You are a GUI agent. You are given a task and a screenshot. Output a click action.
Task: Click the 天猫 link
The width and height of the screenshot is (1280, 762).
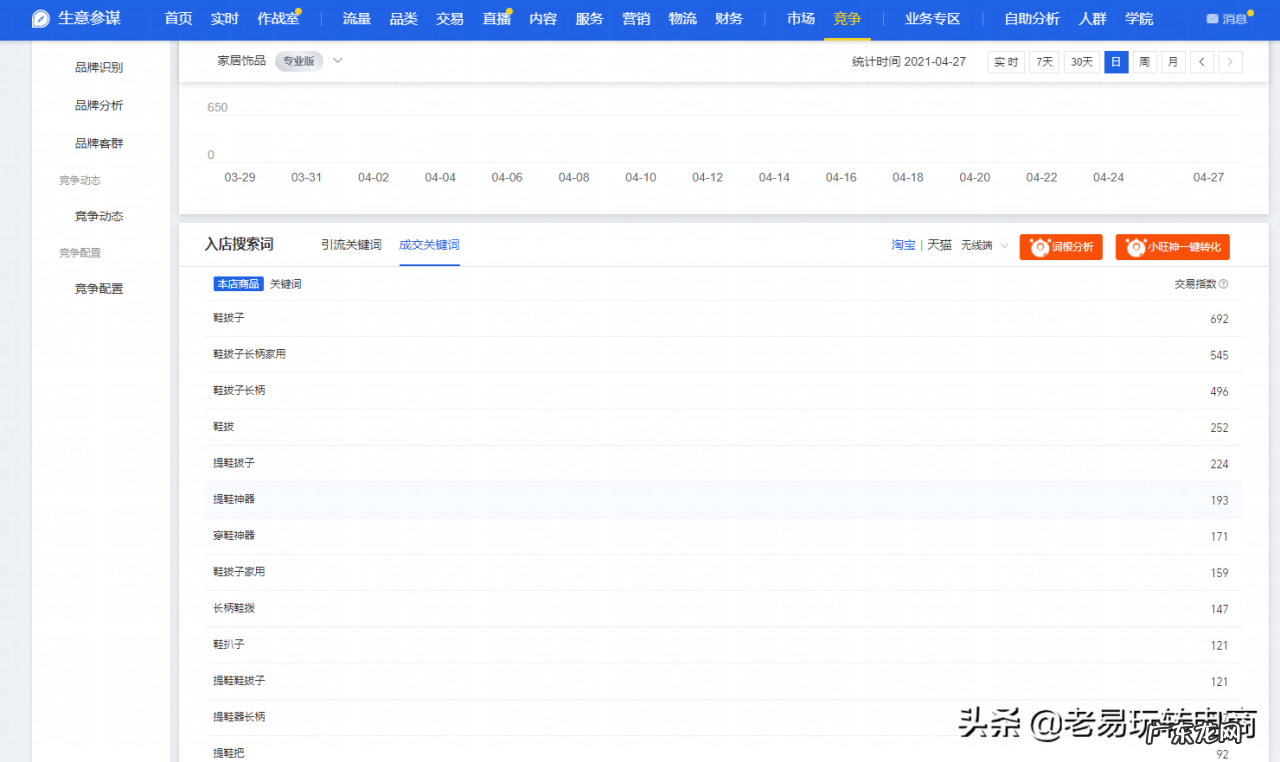point(940,245)
